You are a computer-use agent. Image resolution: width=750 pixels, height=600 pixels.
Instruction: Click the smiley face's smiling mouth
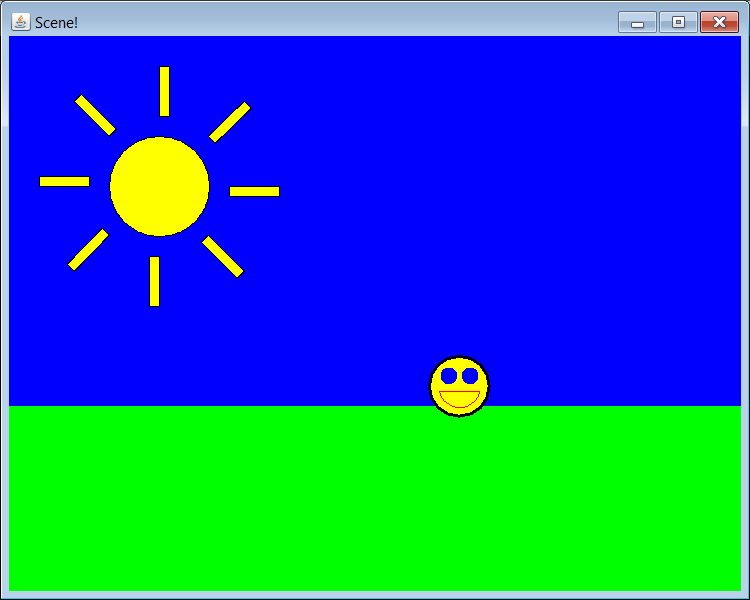pyautogui.click(x=459, y=399)
